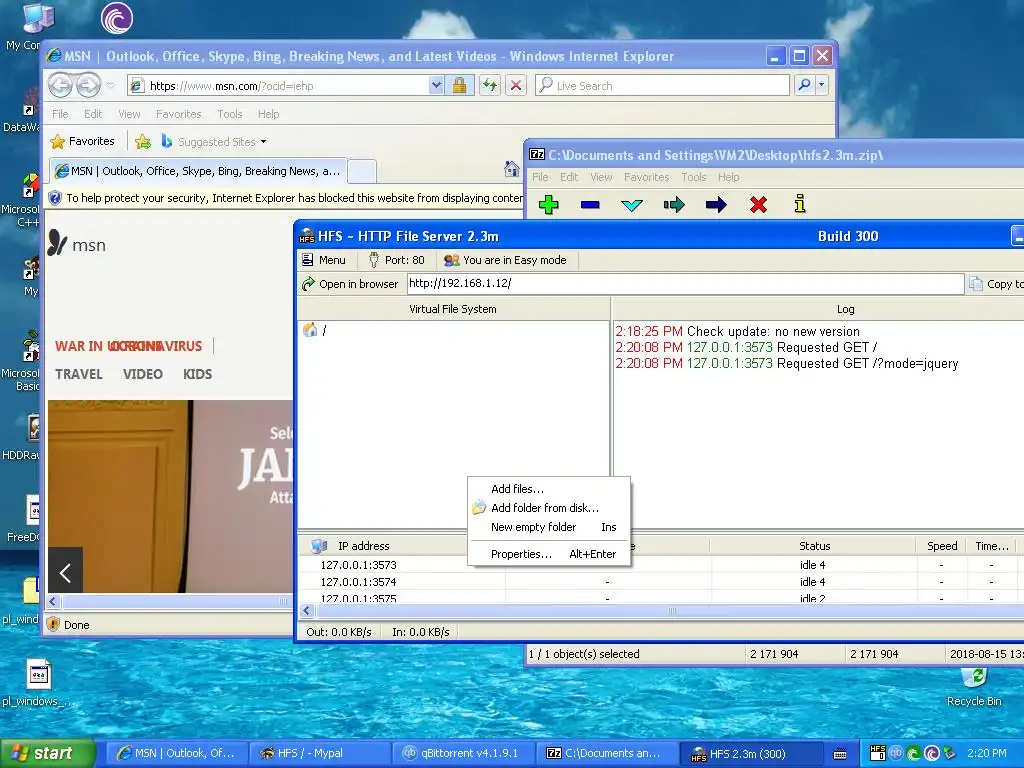1024x768 pixels.
Task: Click the TRAVEL link on MSN
Action: [78, 374]
